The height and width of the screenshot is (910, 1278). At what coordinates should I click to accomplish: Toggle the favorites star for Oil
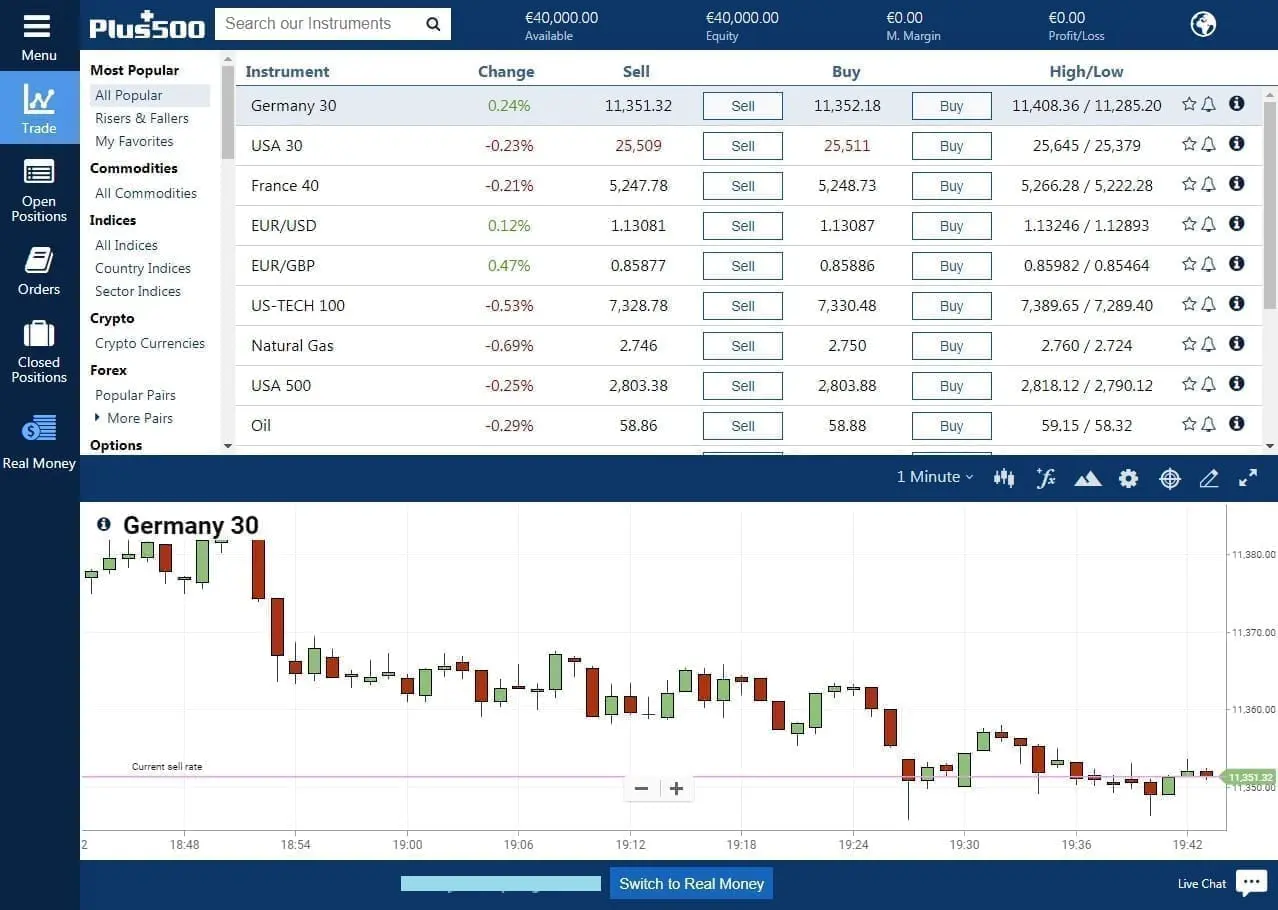coord(1188,423)
